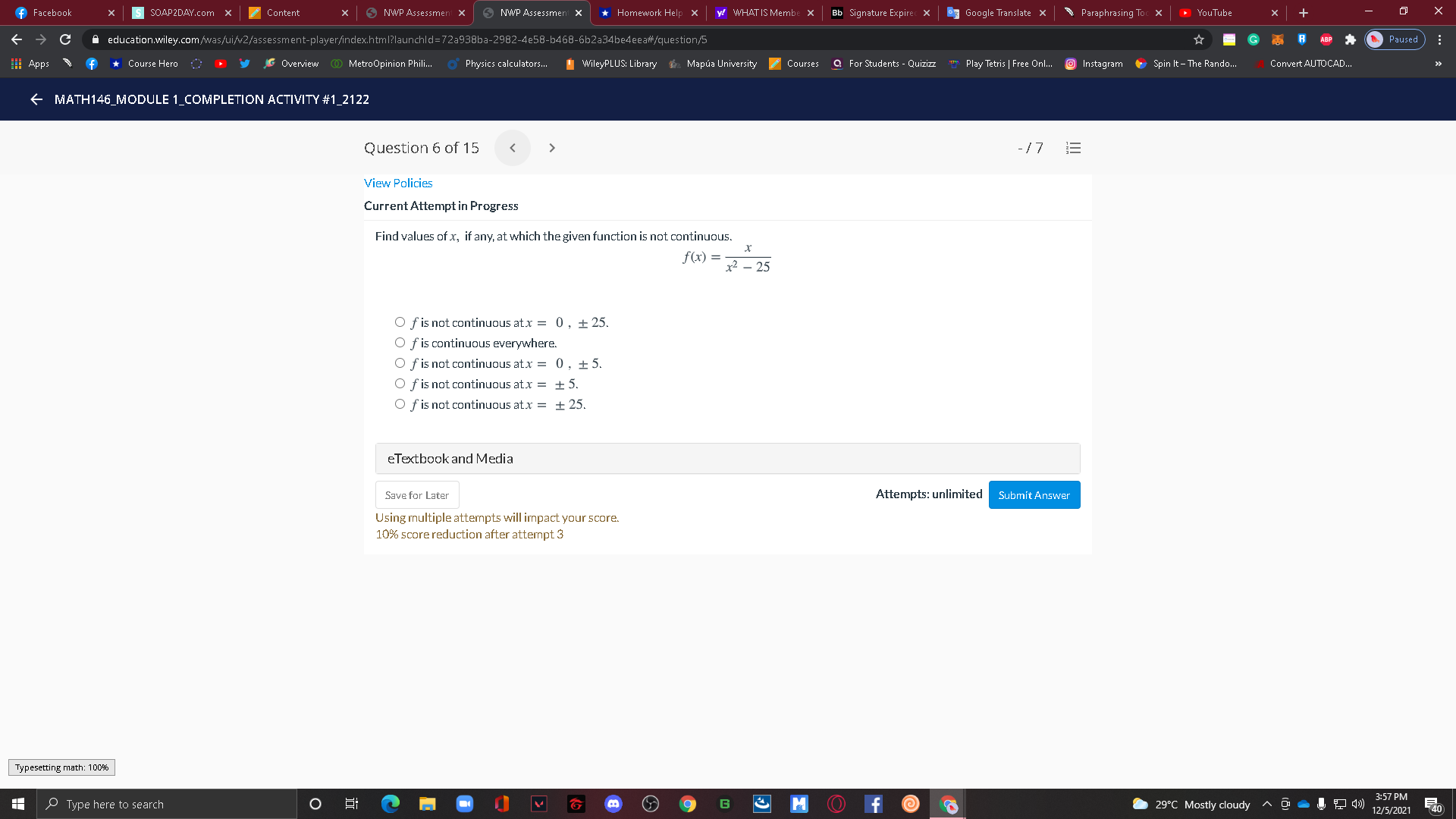
Task: Open Zoom from the taskbar
Action: coord(464,804)
